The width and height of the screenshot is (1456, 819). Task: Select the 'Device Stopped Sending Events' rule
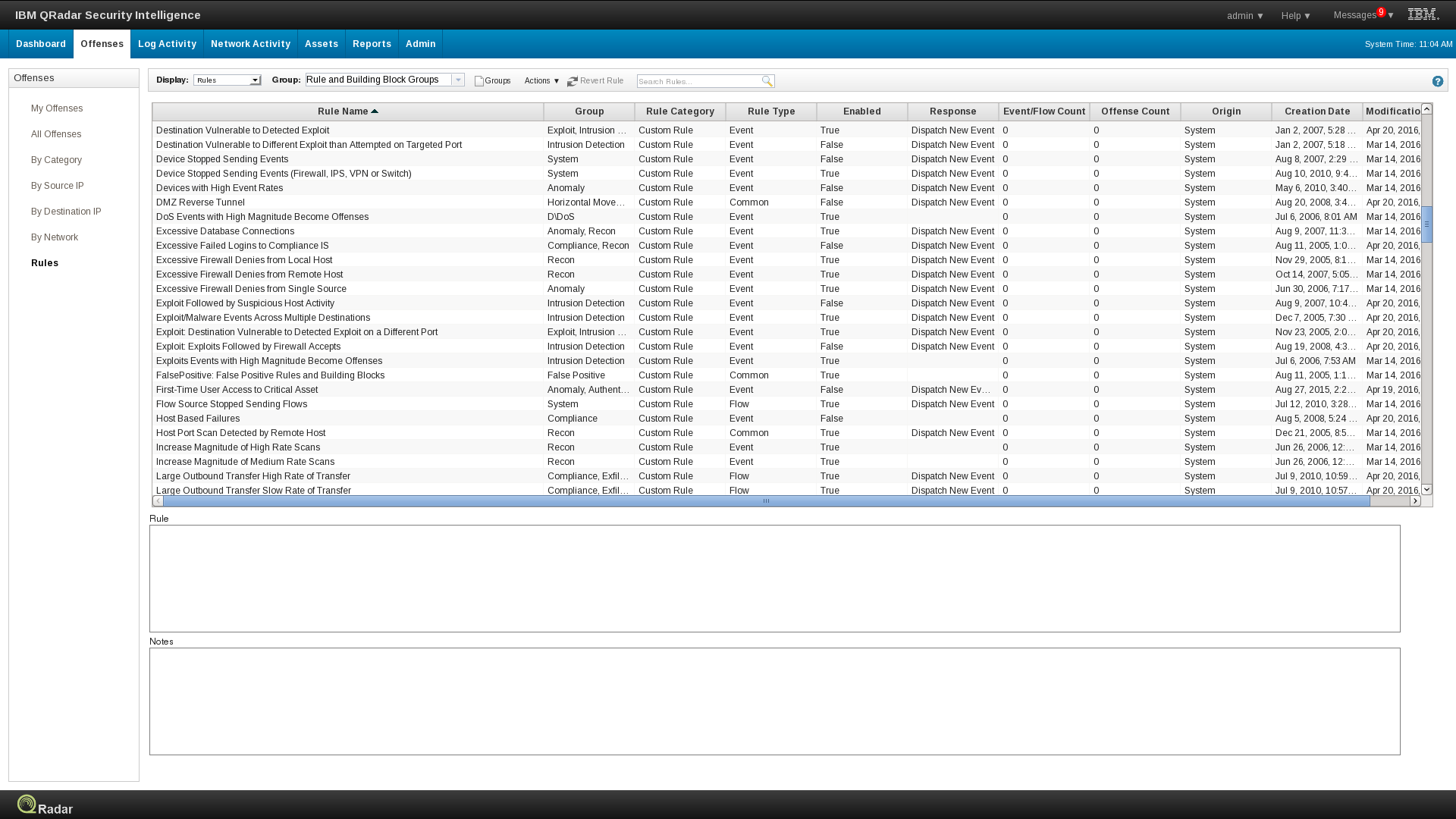tap(222, 158)
